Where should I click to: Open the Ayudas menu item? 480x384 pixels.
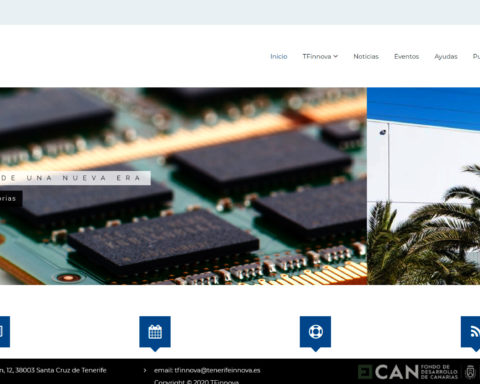click(446, 56)
